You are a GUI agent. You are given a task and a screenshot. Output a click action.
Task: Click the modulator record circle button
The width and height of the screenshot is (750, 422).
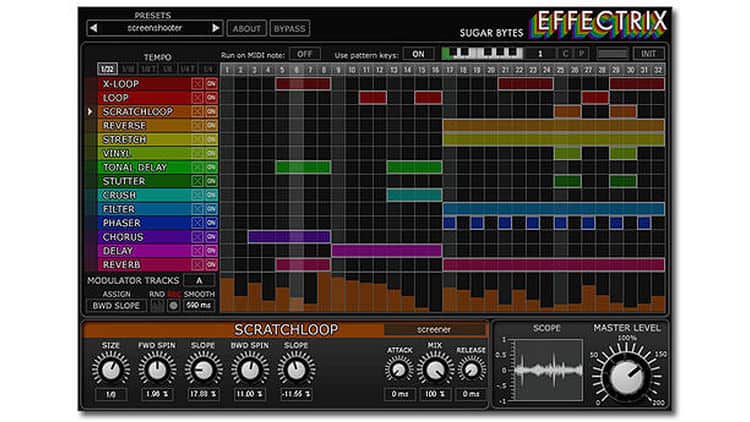pyautogui.click(x=174, y=305)
